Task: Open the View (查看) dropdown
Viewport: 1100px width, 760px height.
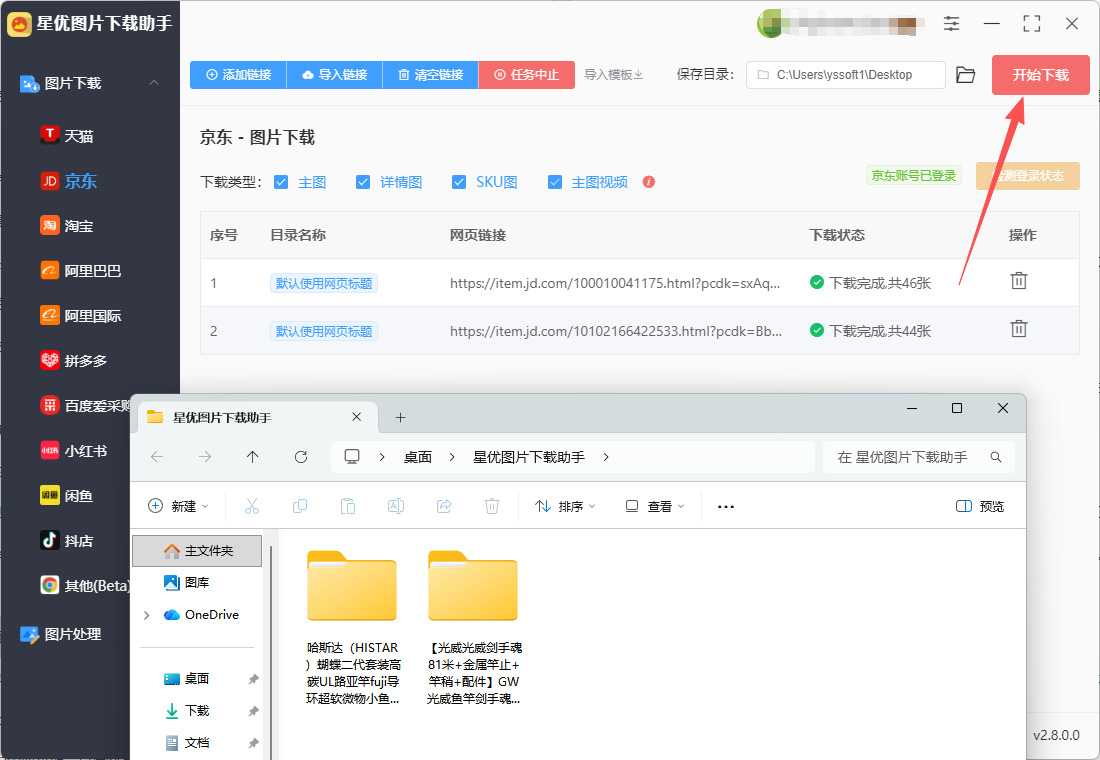Action: [x=655, y=506]
